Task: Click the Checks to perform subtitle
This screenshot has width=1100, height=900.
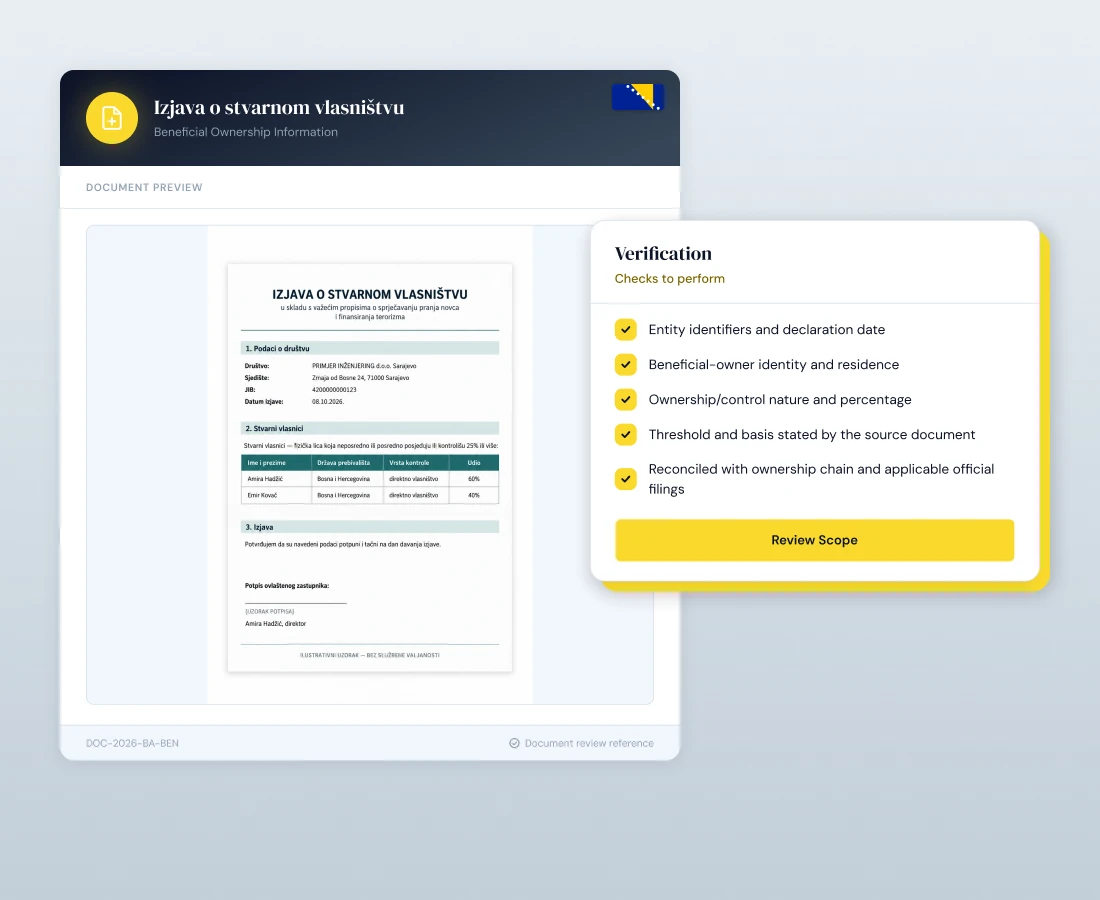Action: coord(669,278)
